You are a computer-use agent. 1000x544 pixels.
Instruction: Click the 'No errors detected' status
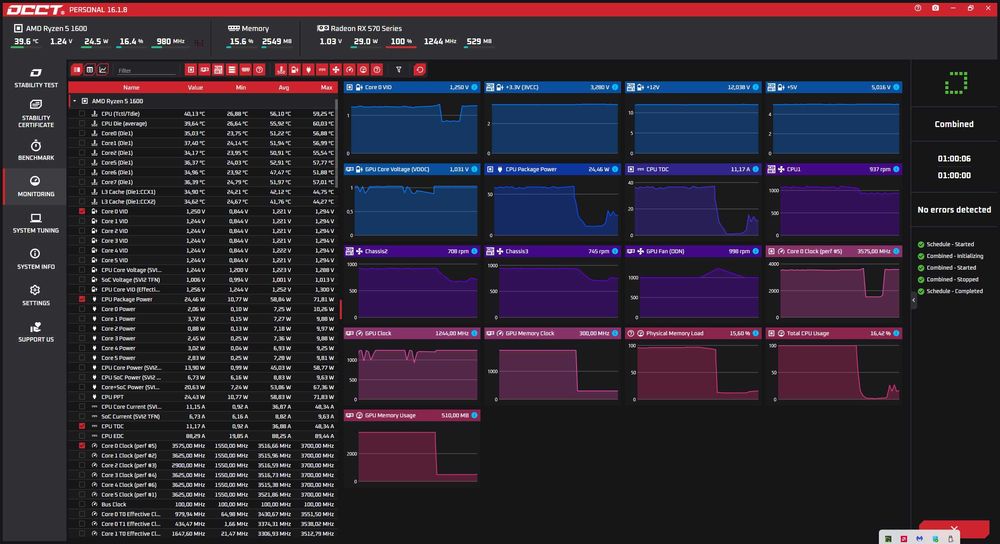coord(953,210)
